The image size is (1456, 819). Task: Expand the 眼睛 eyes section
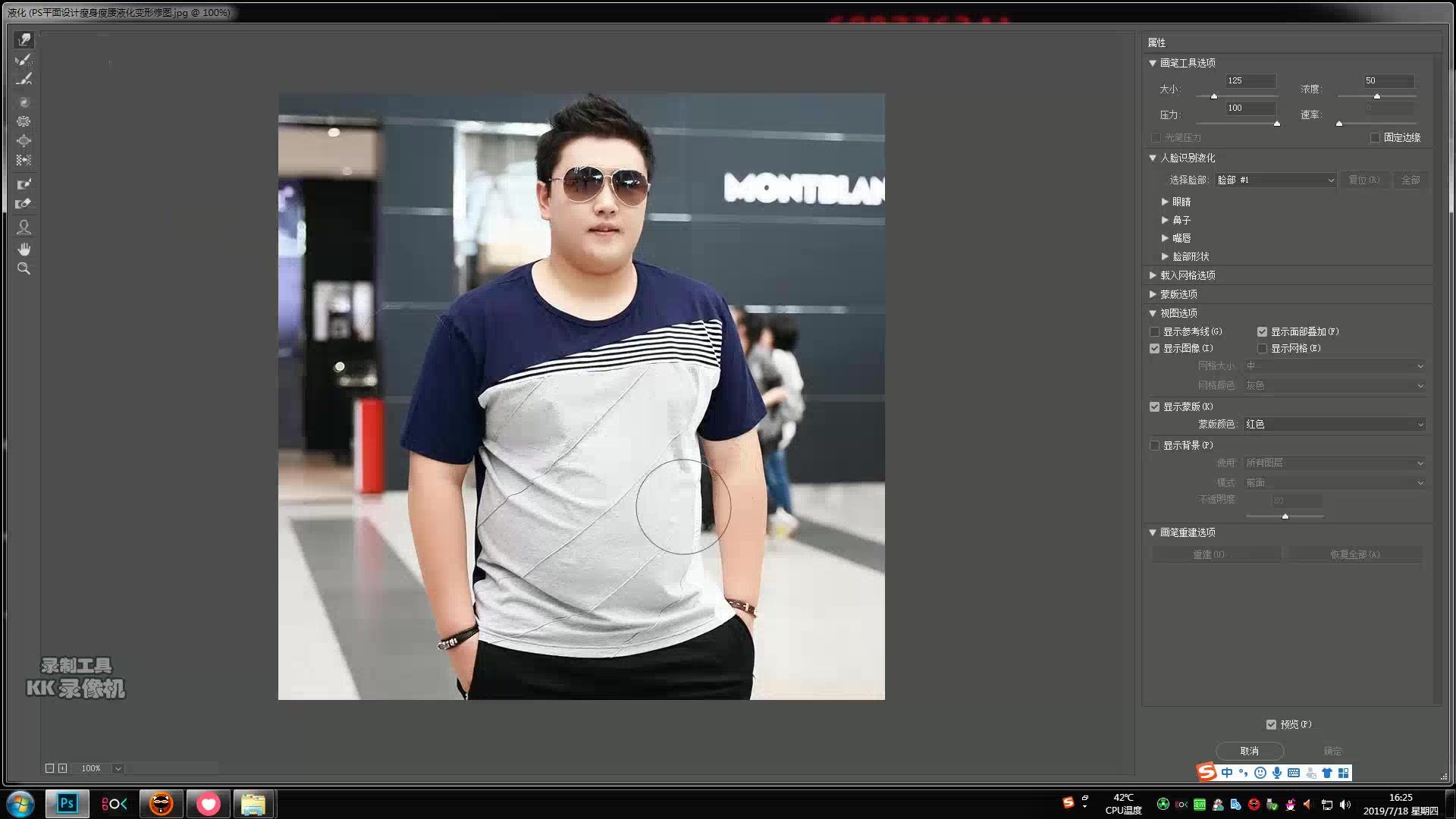pyautogui.click(x=1166, y=202)
